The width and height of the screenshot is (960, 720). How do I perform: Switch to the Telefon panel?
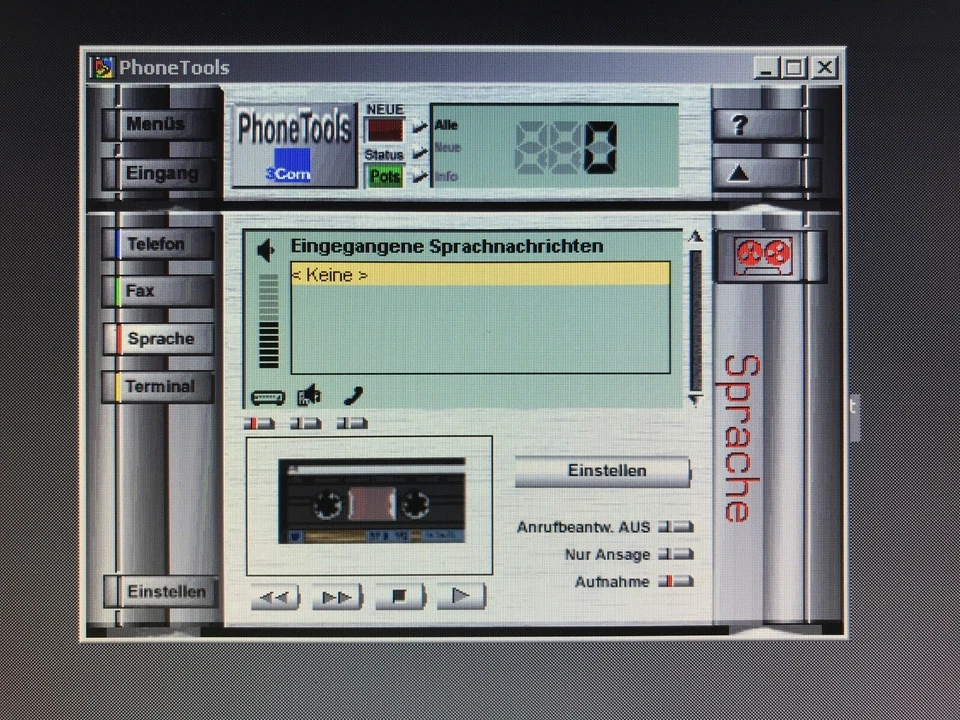click(x=158, y=244)
